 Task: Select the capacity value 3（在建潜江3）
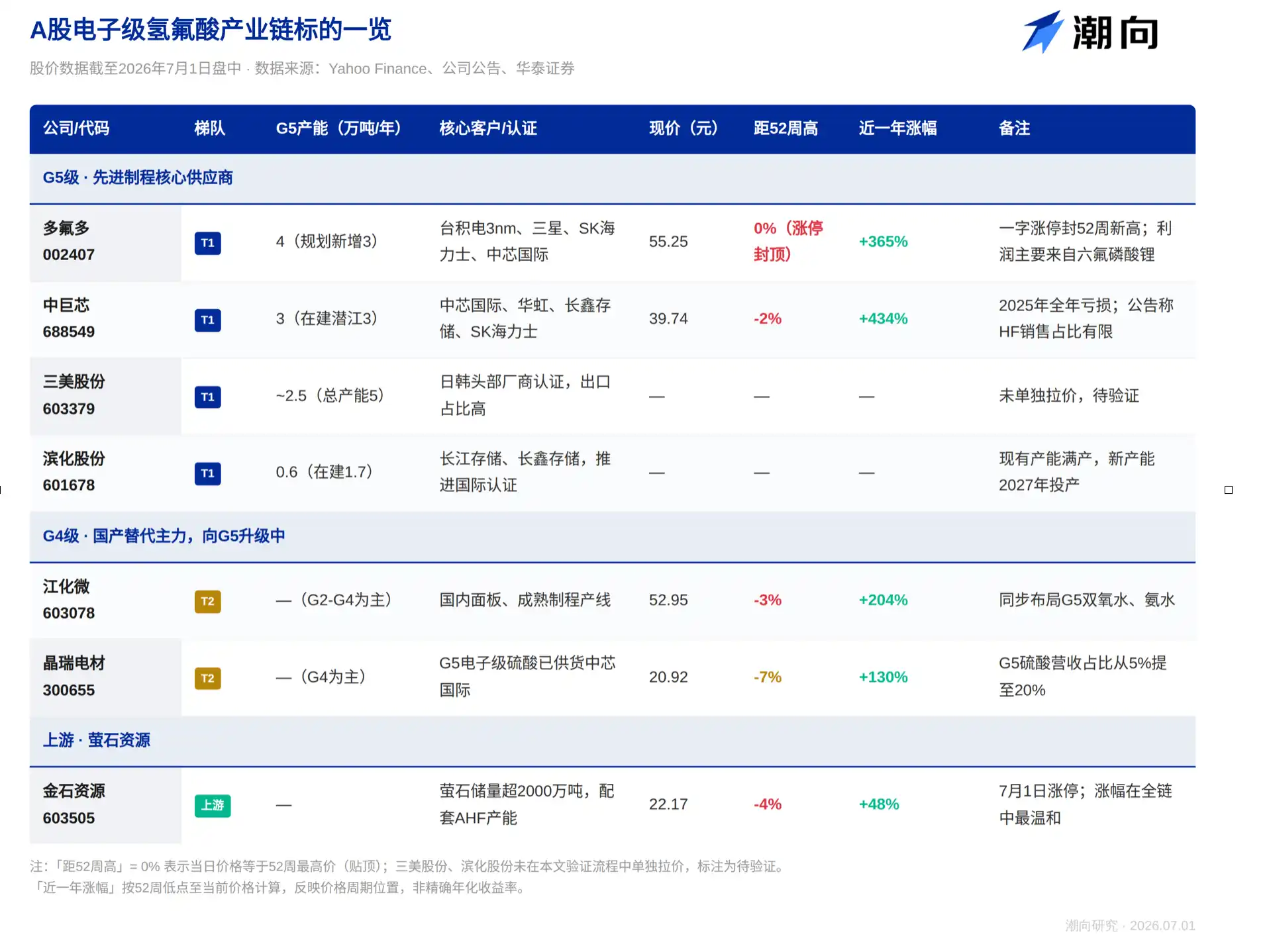click(327, 318)
